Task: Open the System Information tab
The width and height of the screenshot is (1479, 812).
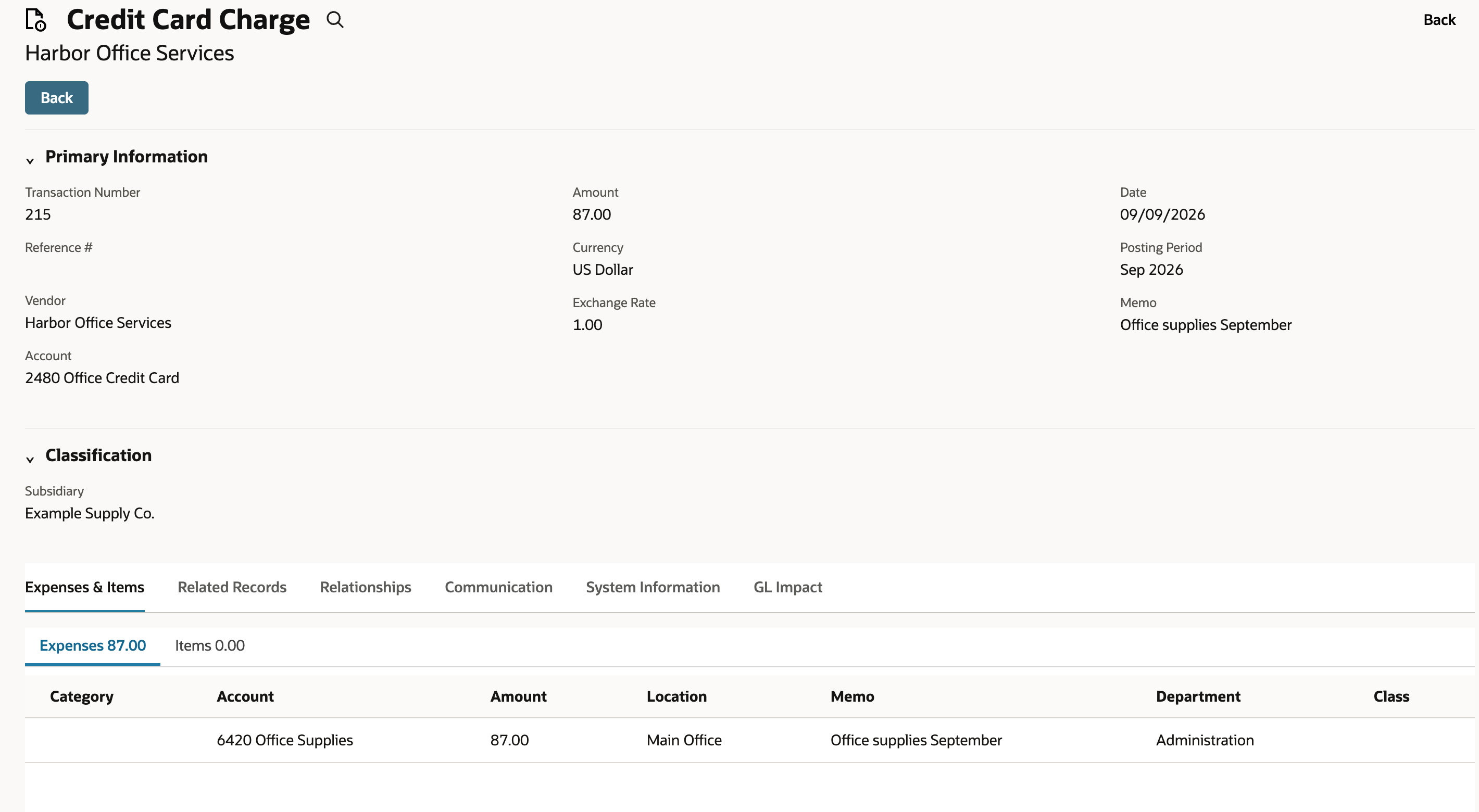Action: coord(653,587)
